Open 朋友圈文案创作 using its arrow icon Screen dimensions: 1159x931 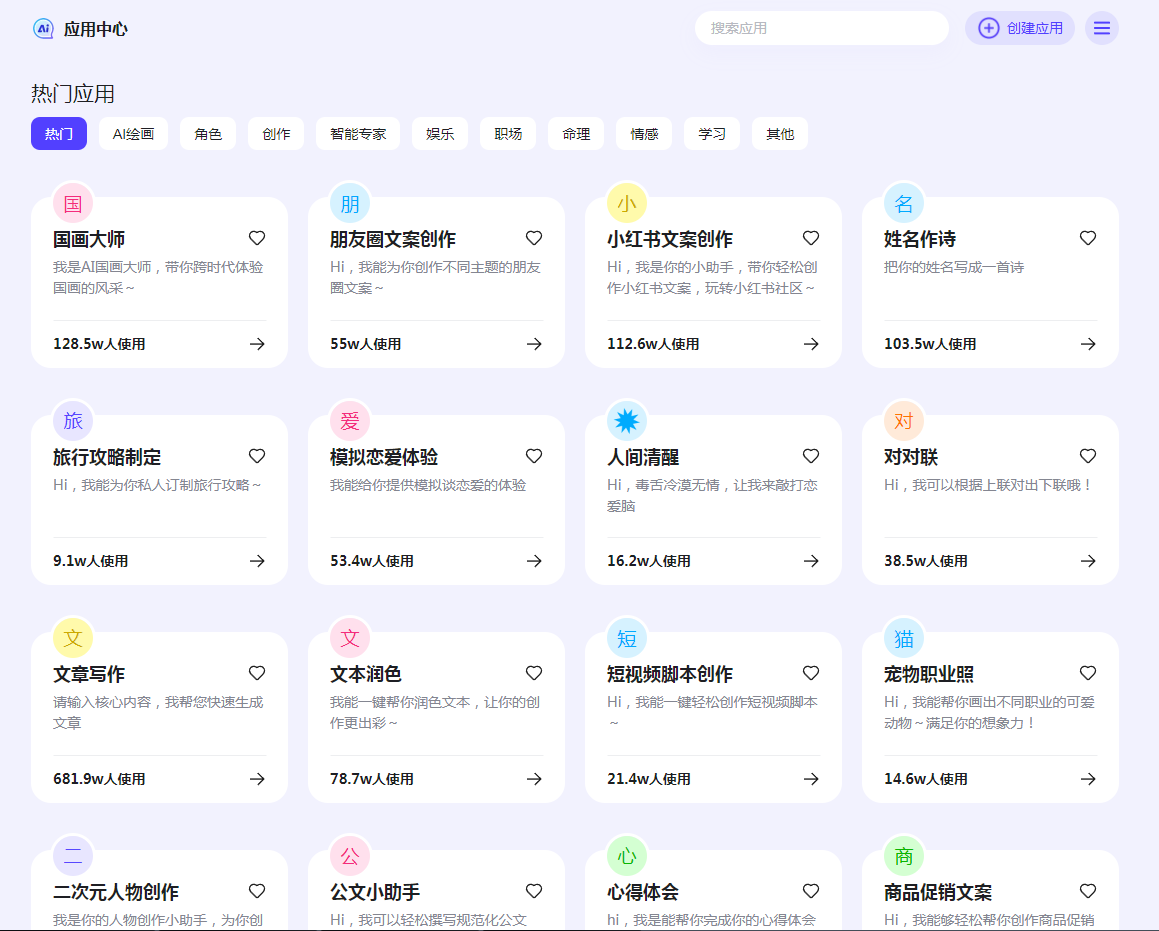[x=534, y=344]
